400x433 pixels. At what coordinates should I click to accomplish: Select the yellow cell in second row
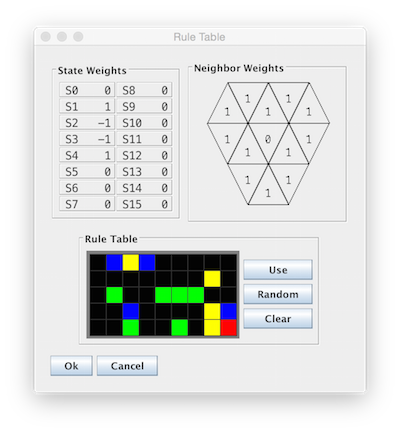(212, 278)
